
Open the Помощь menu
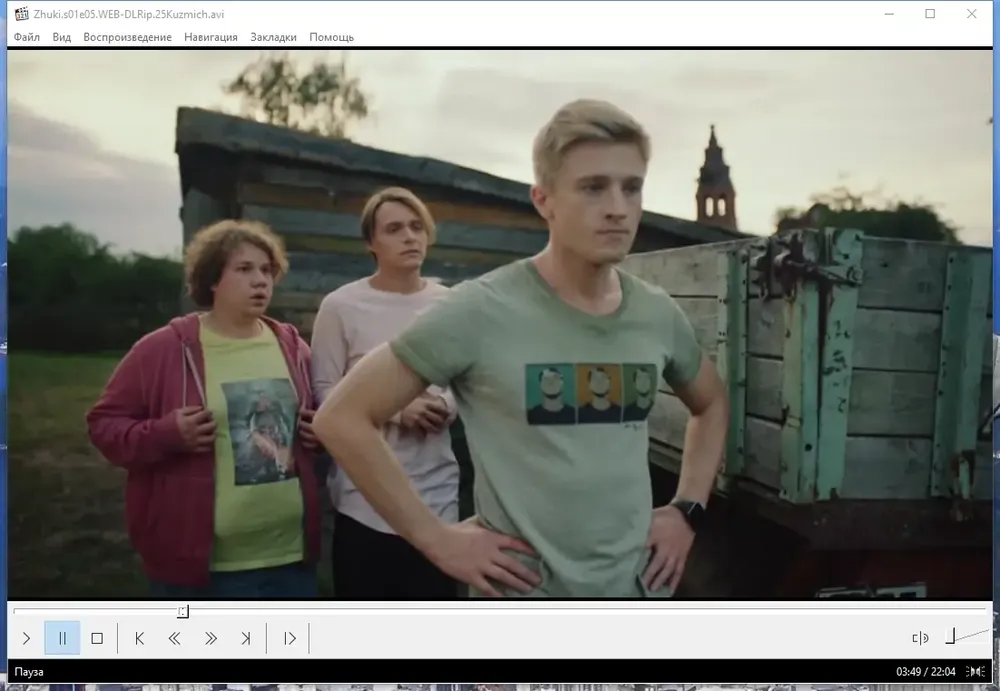[x=332, y=37]
